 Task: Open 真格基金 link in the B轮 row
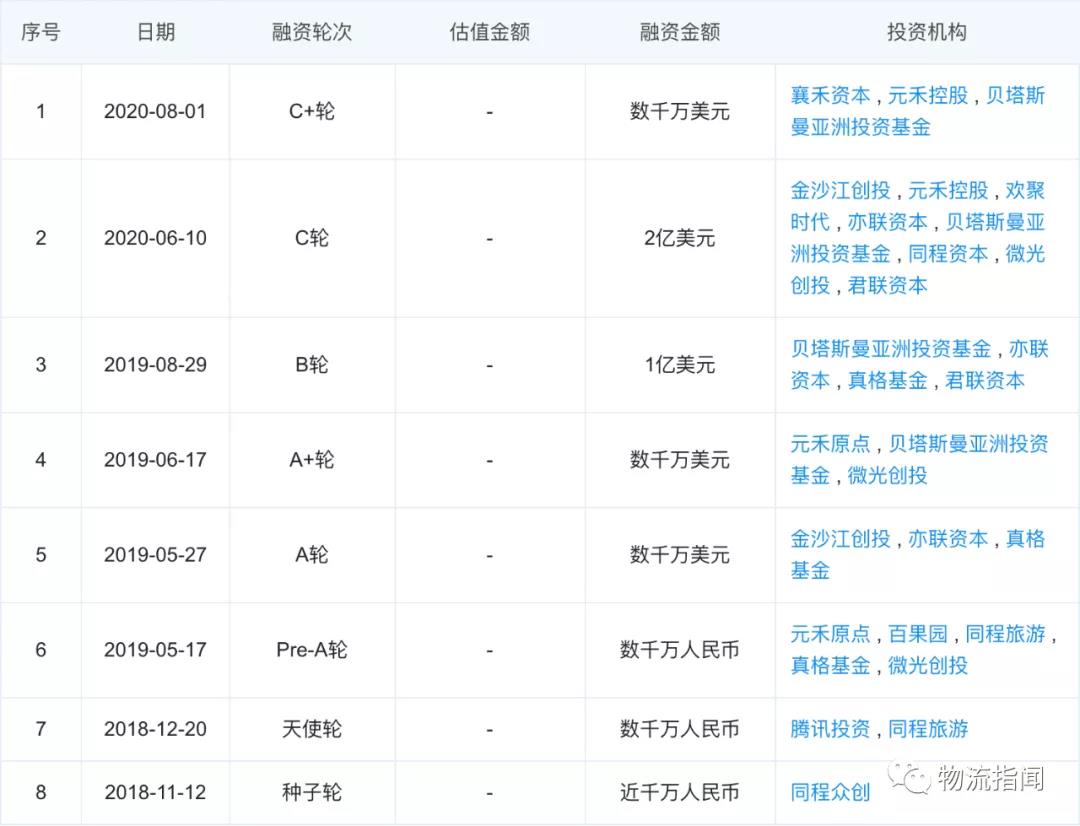click(x=888, y=381)
